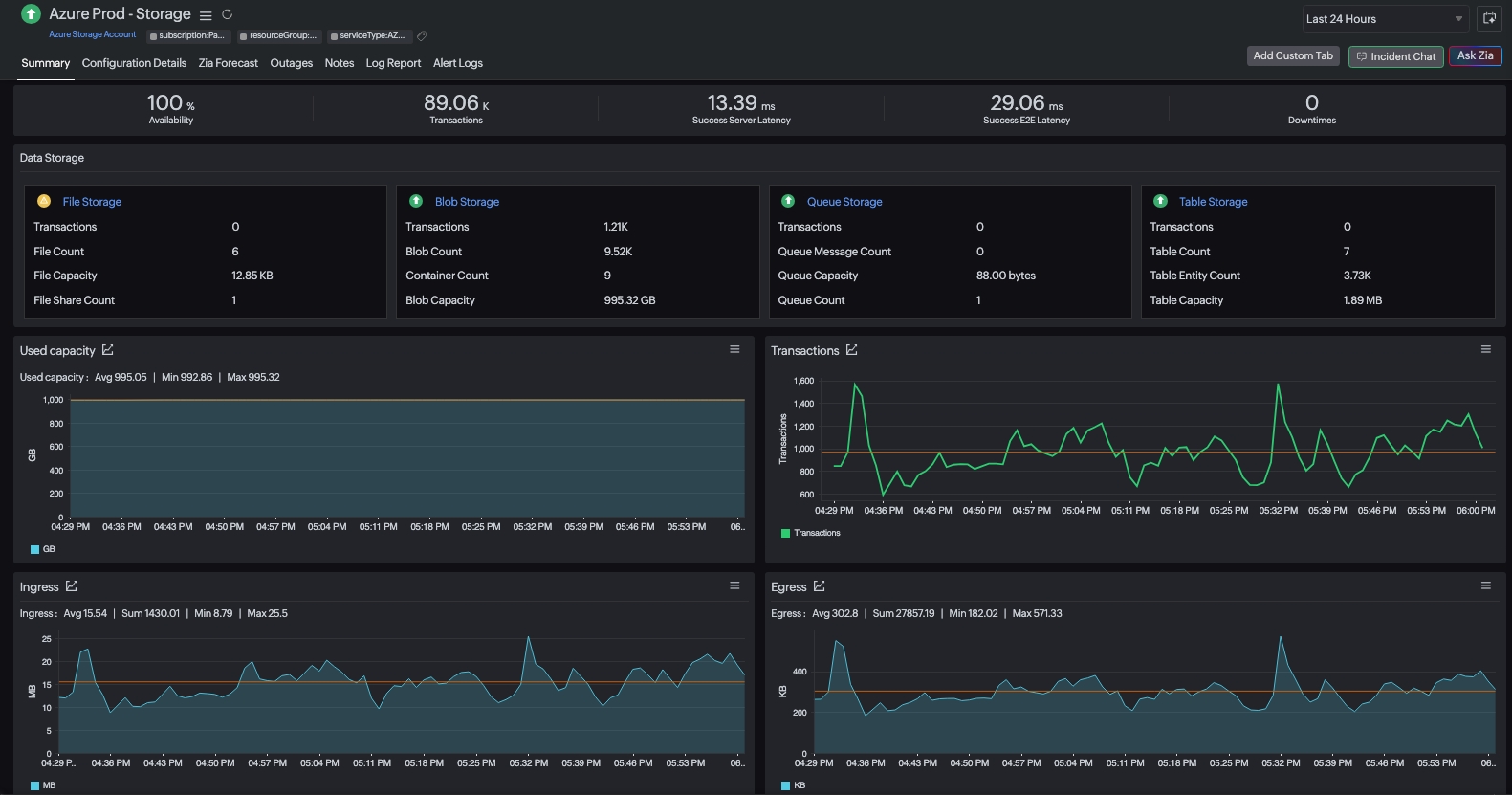The width and height of the screenshot is (1512, 795).
Task: Open Used capacity chart in expanded view
Action: [108, 350]
